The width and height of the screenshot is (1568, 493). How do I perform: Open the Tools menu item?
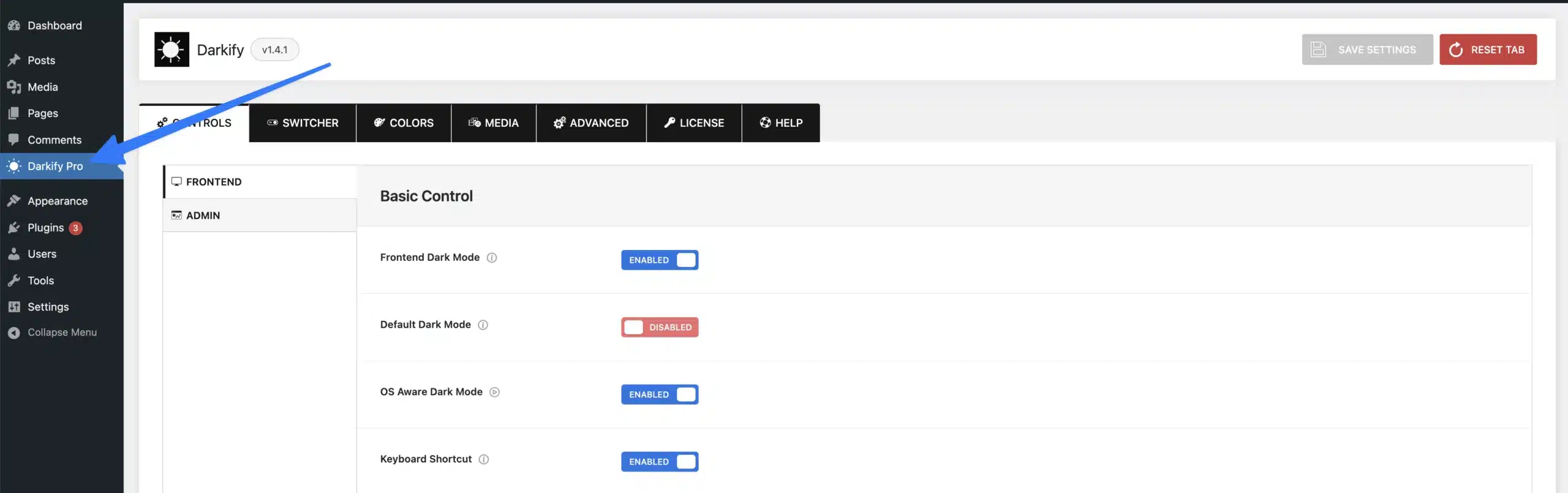coord(62,280)
